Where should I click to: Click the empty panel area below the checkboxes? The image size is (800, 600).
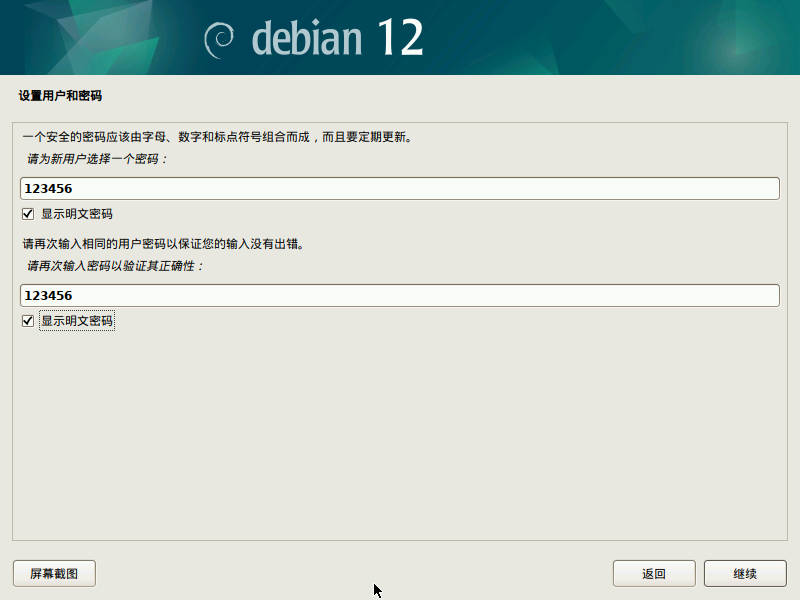pos(400,434)
